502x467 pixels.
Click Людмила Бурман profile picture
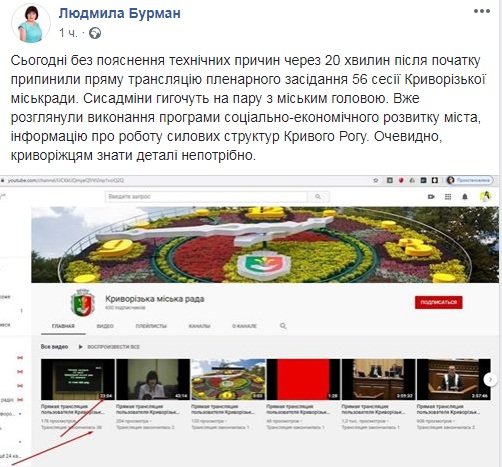click(31, 23)
